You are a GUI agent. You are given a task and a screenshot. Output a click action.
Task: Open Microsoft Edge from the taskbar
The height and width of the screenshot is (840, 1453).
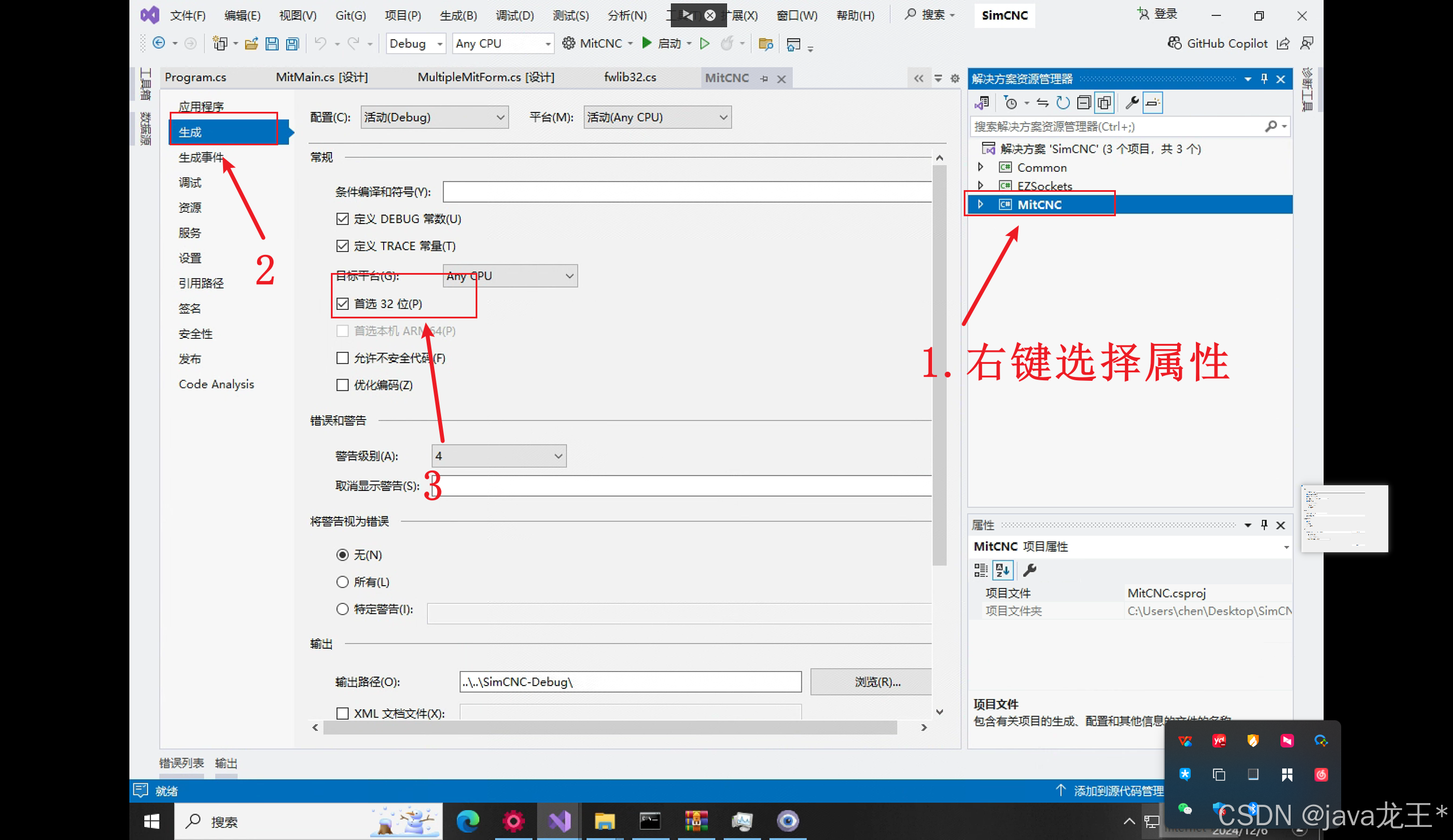click(x=468, y=820)
